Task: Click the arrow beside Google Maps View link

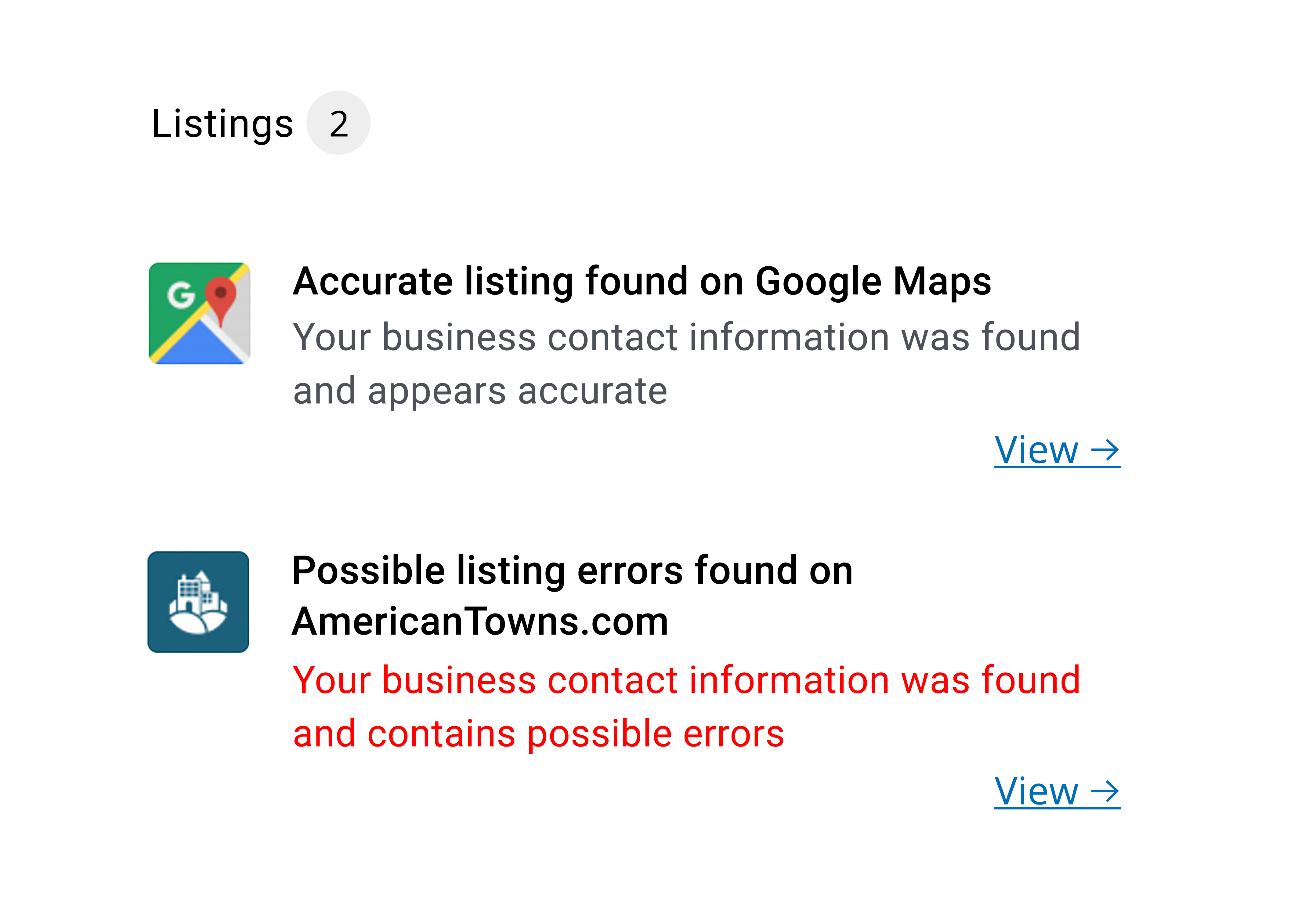Action: [1105, 450]
